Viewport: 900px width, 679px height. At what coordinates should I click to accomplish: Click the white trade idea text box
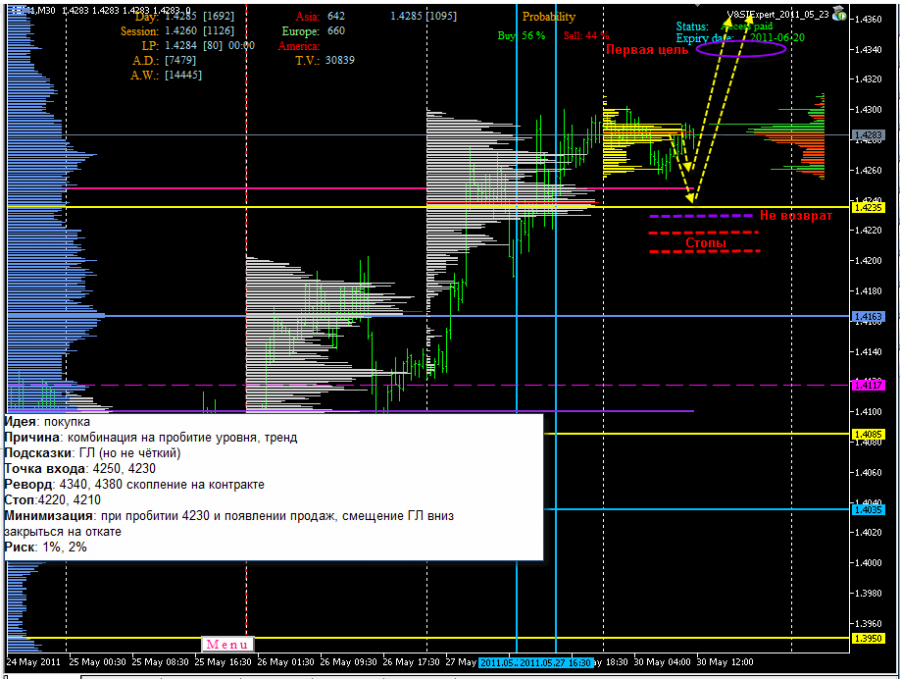click(x=273, y=487)
